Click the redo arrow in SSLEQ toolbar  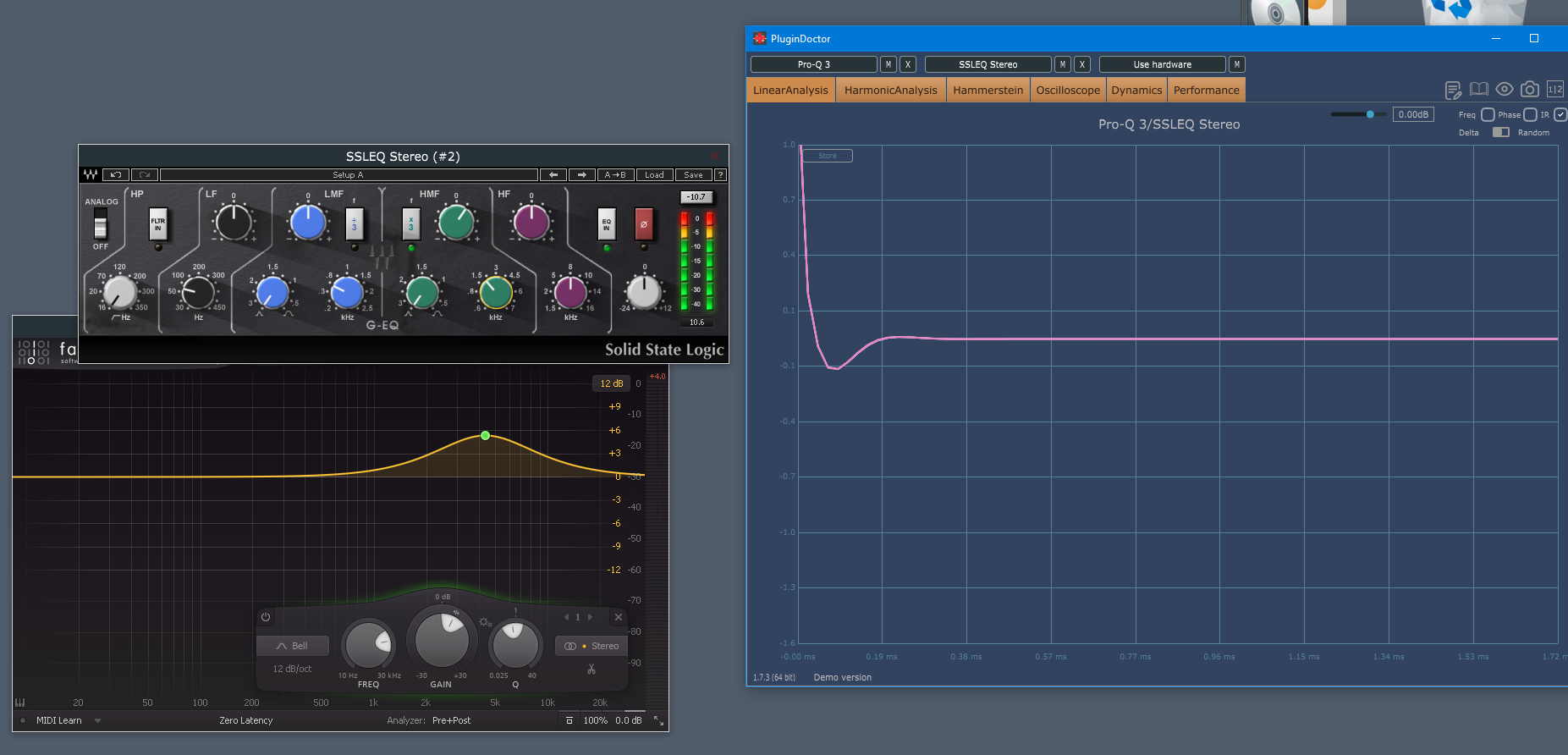145,175
